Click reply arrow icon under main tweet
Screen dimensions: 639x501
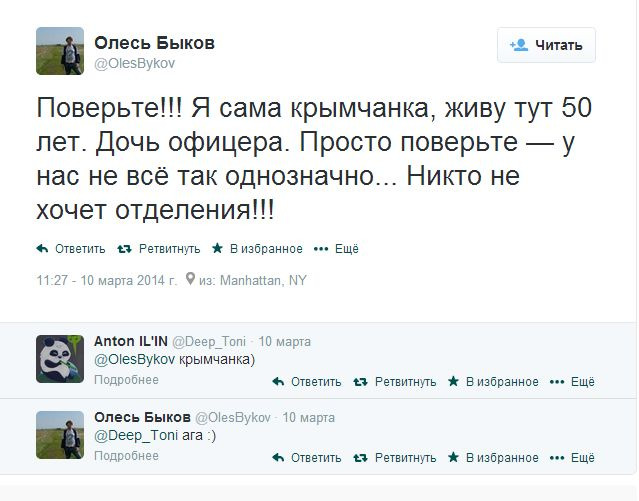(42, 249)
